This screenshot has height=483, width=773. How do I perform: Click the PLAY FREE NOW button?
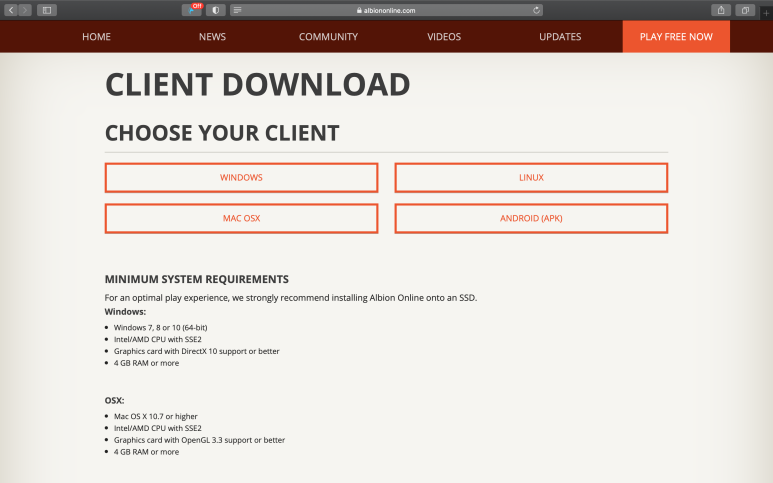click(x=676, y=37)
